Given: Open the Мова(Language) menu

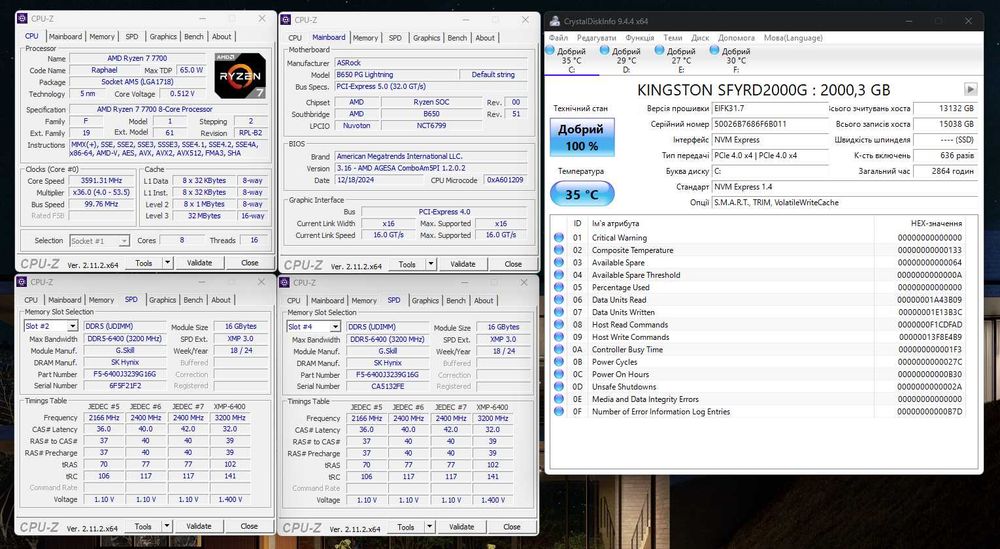Looking at the screenshot, I should point(793,38).
